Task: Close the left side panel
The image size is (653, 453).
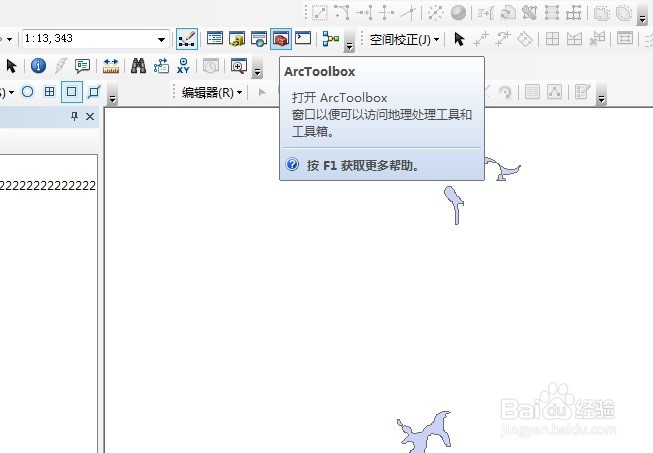Action: coord(90,117)
